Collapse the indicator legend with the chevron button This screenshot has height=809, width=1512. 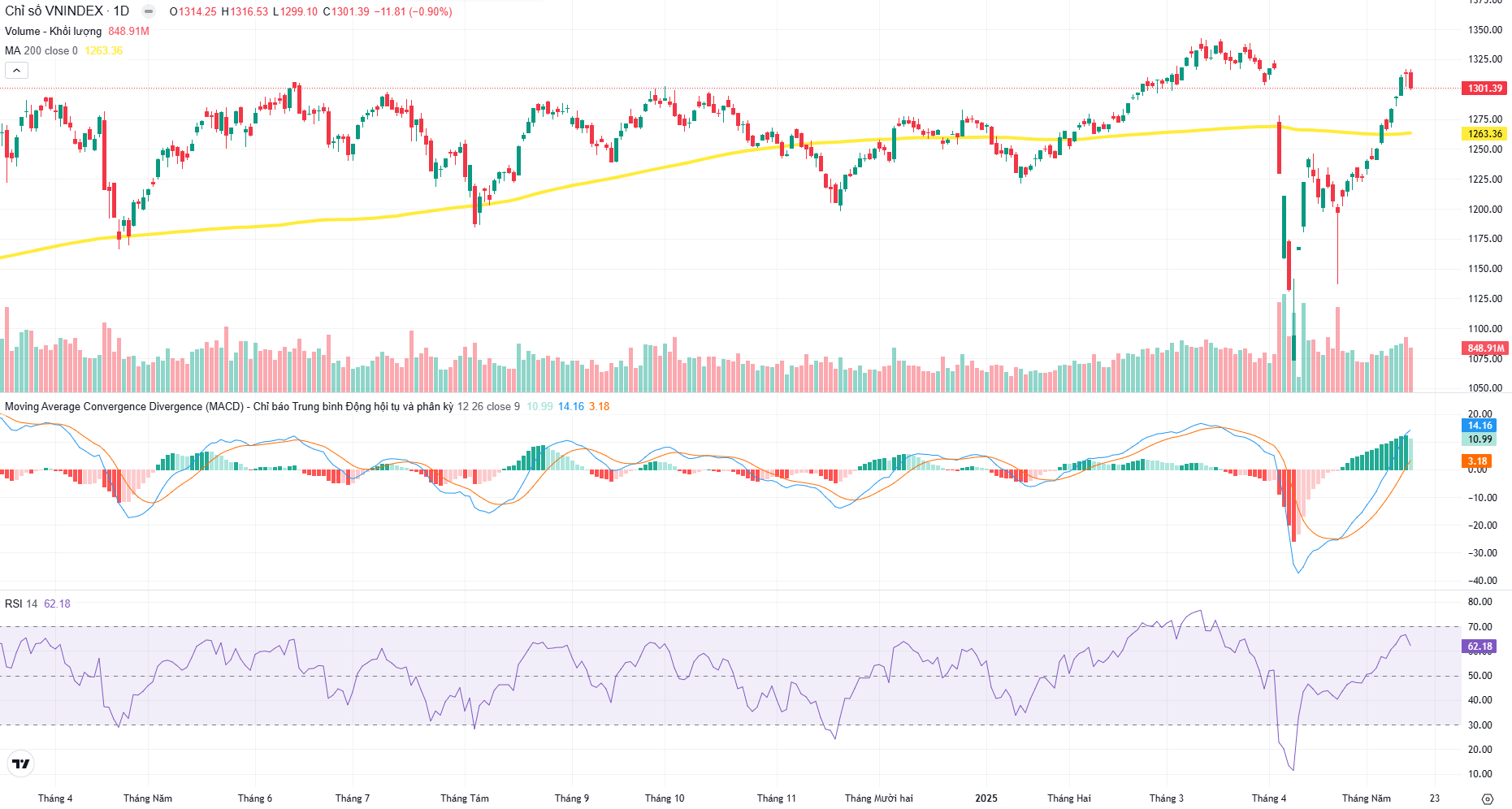click(x=16, y=71)
